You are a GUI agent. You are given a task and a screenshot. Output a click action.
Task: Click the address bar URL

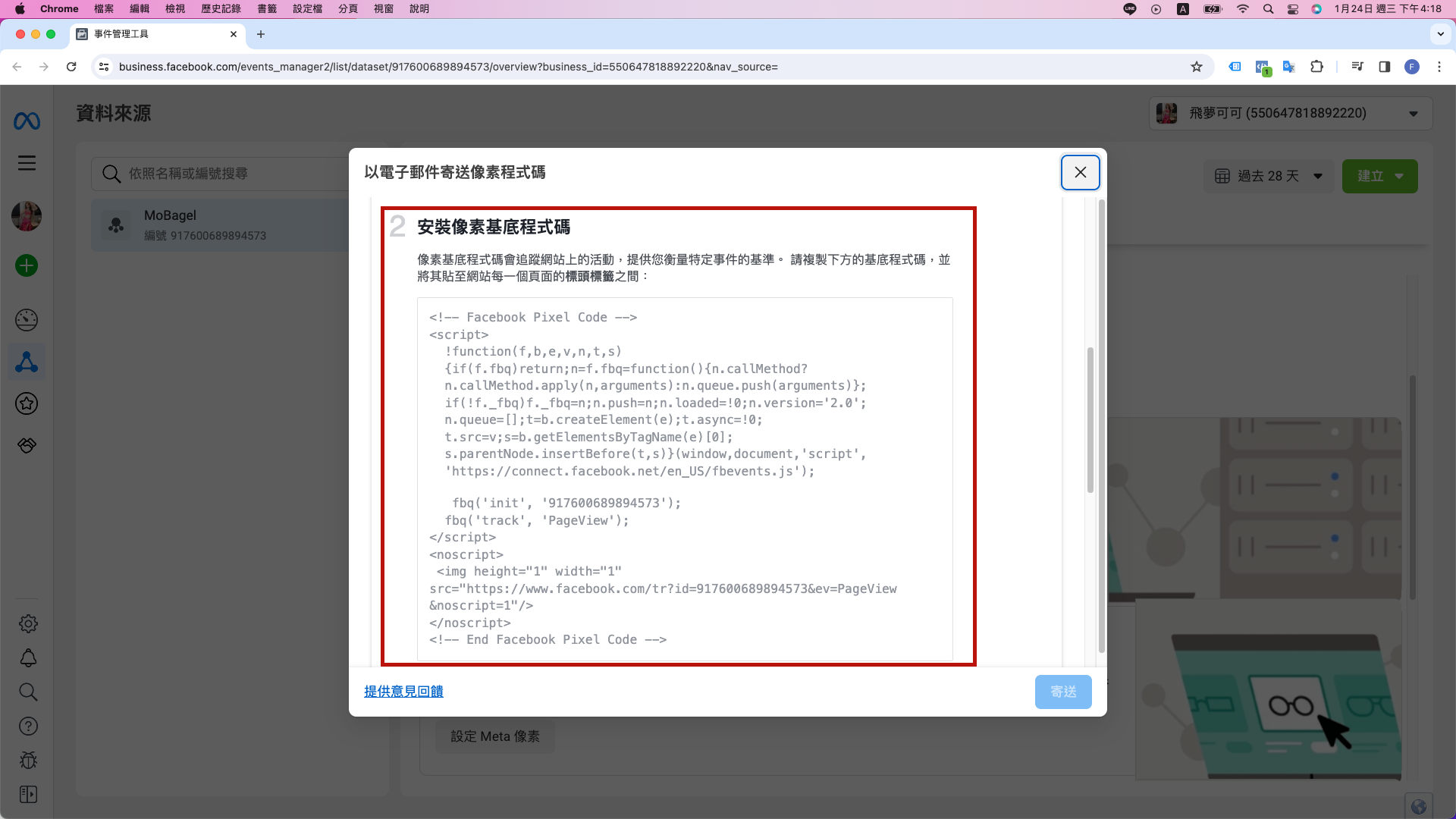tap(448, 67)
